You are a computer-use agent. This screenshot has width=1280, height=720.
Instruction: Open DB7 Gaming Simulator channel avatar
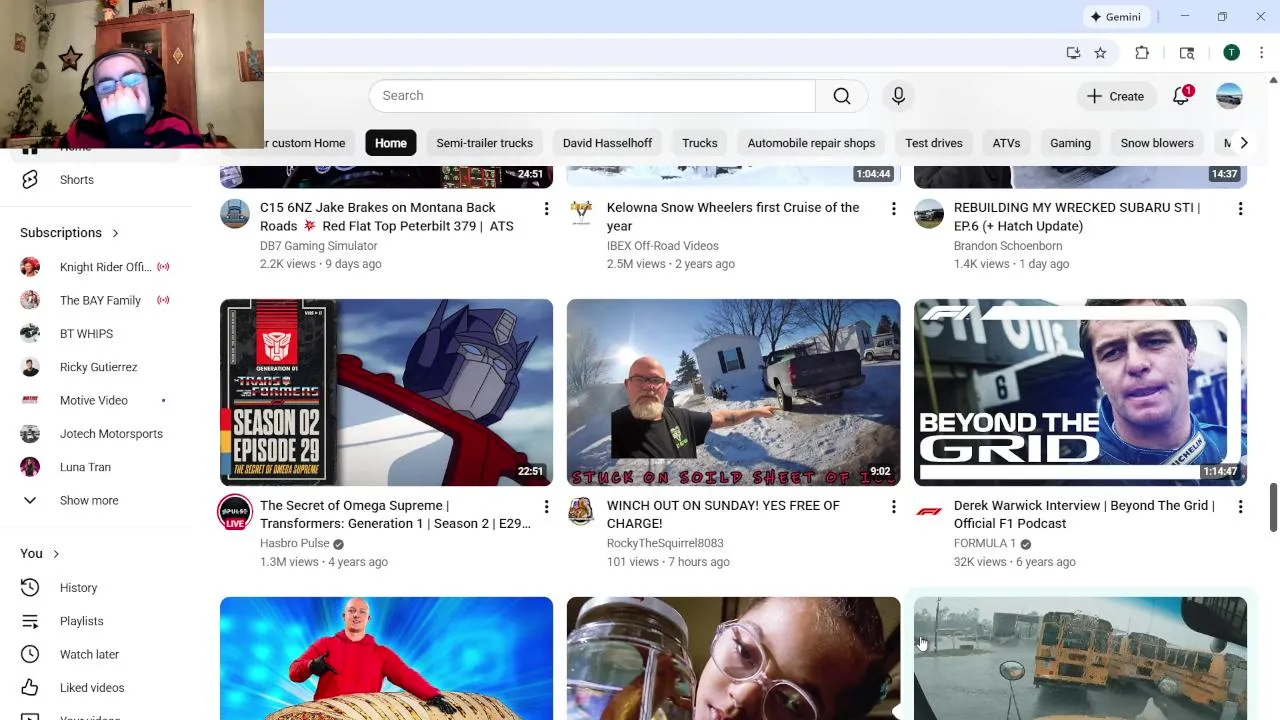pyautogui.click(x=235, y=214)
